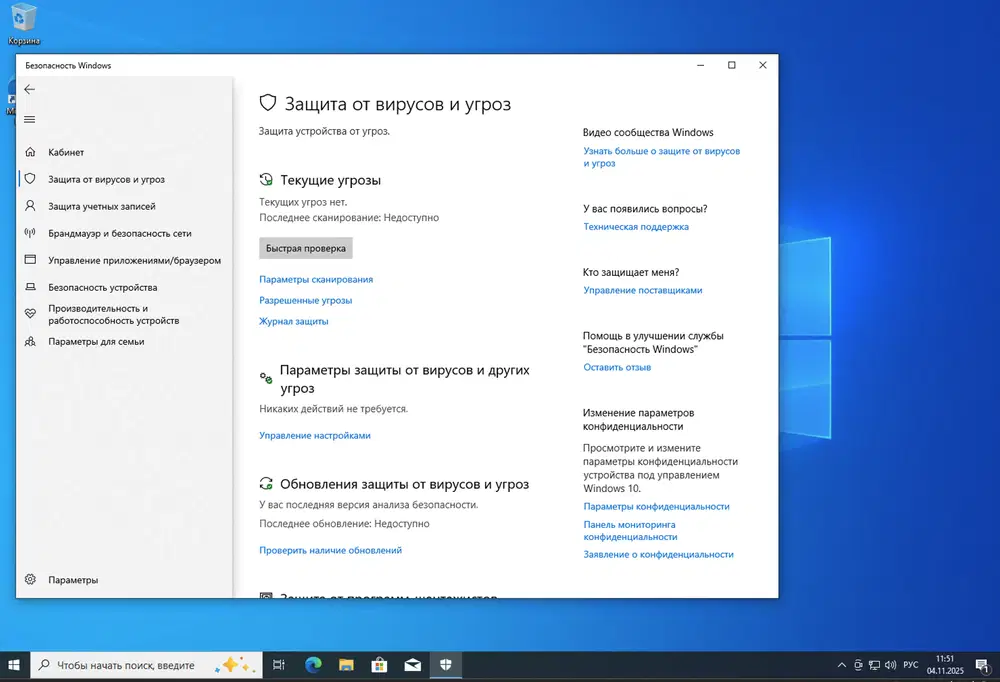Open the clock showing 11:51
The image size is (1000, 682).
click(945, 665)
